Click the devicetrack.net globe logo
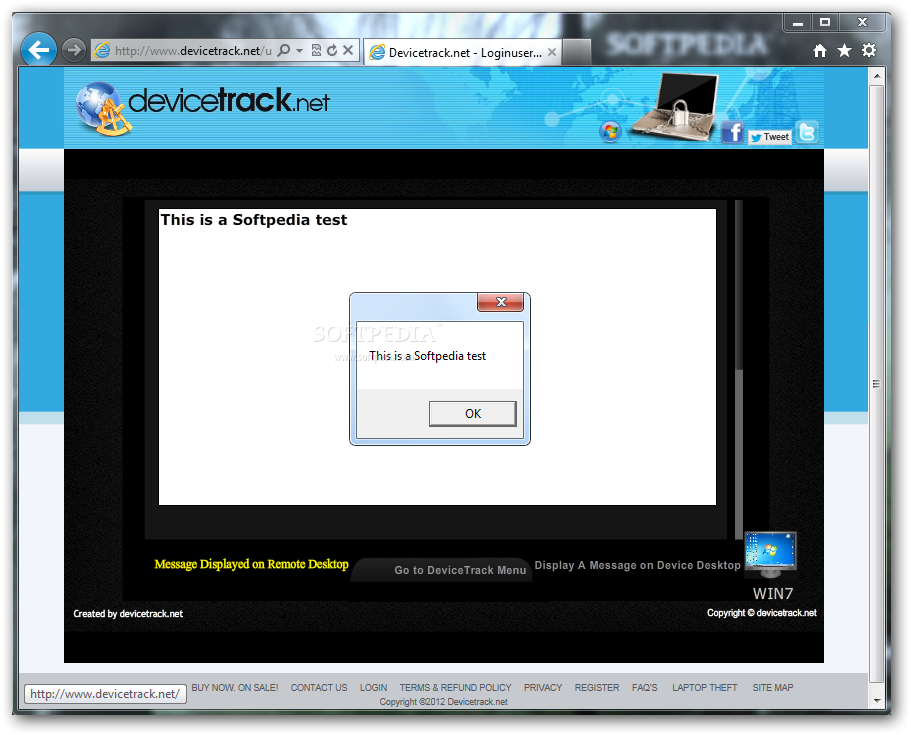This screenshot has height=735, width=911. pyautogui.click(x=102, y=109)
